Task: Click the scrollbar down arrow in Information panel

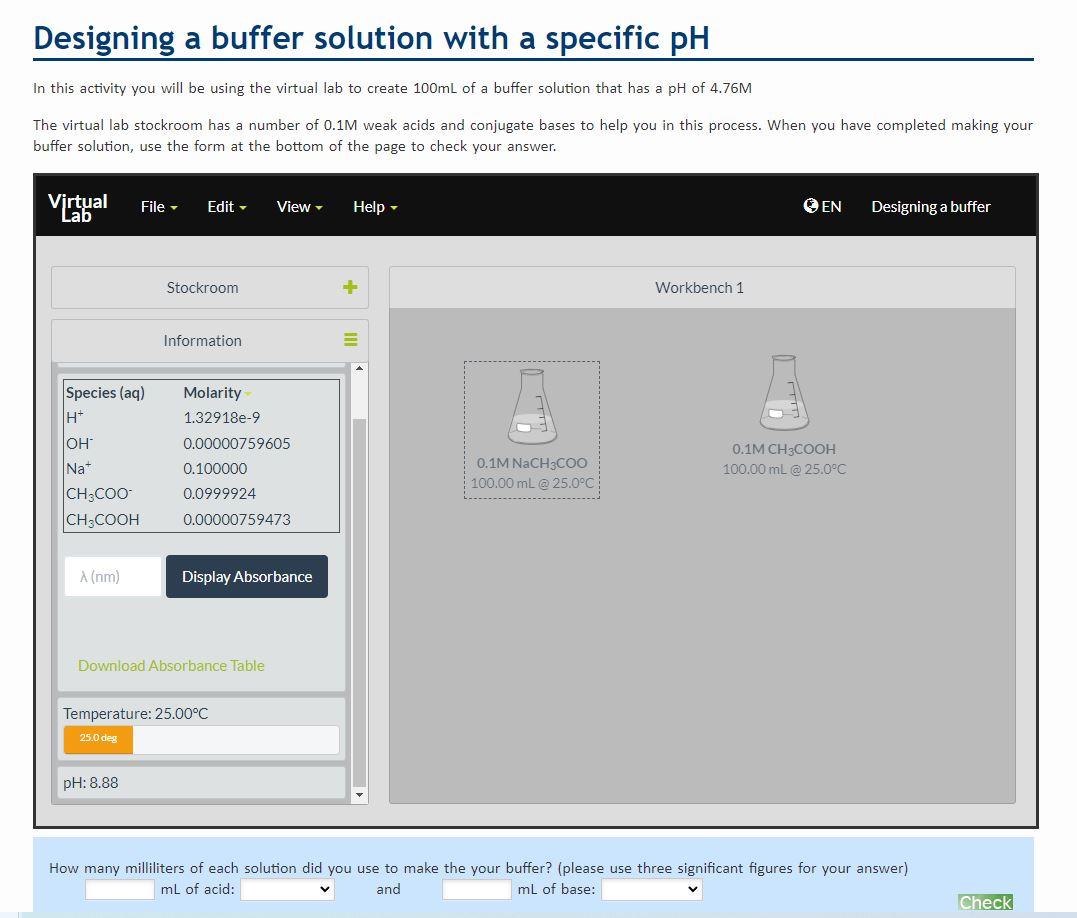Action: coord(359,795)
